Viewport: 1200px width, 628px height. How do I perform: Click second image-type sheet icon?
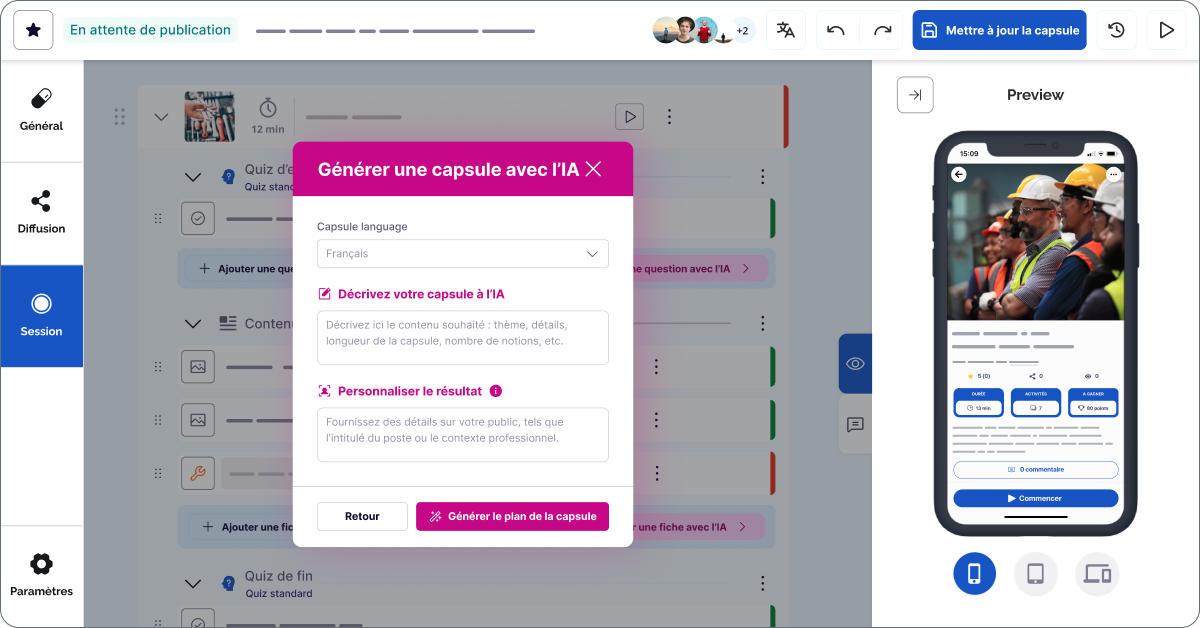(198, 420)
